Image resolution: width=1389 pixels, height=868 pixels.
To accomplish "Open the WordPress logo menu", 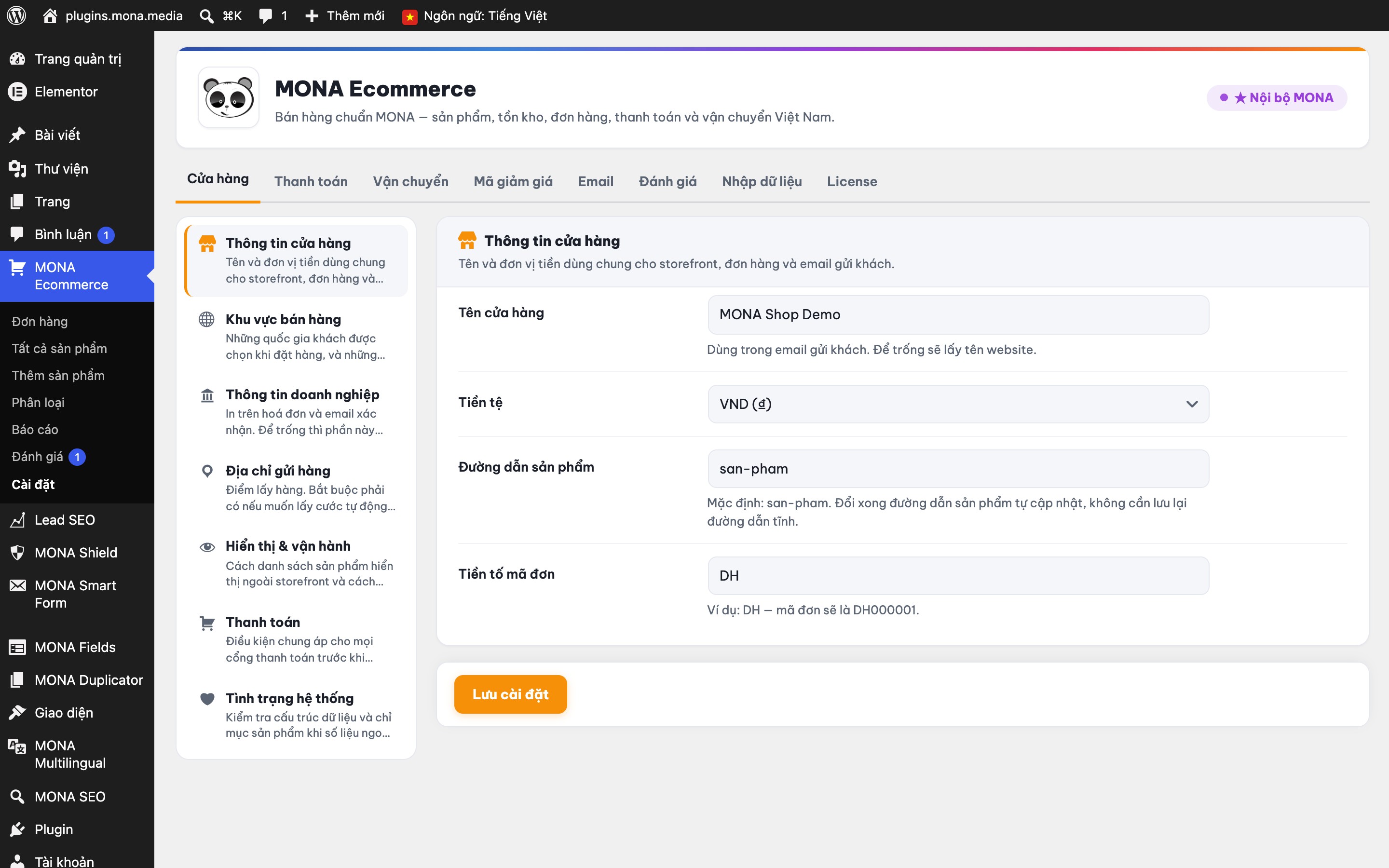I will [x=17, y=15].
